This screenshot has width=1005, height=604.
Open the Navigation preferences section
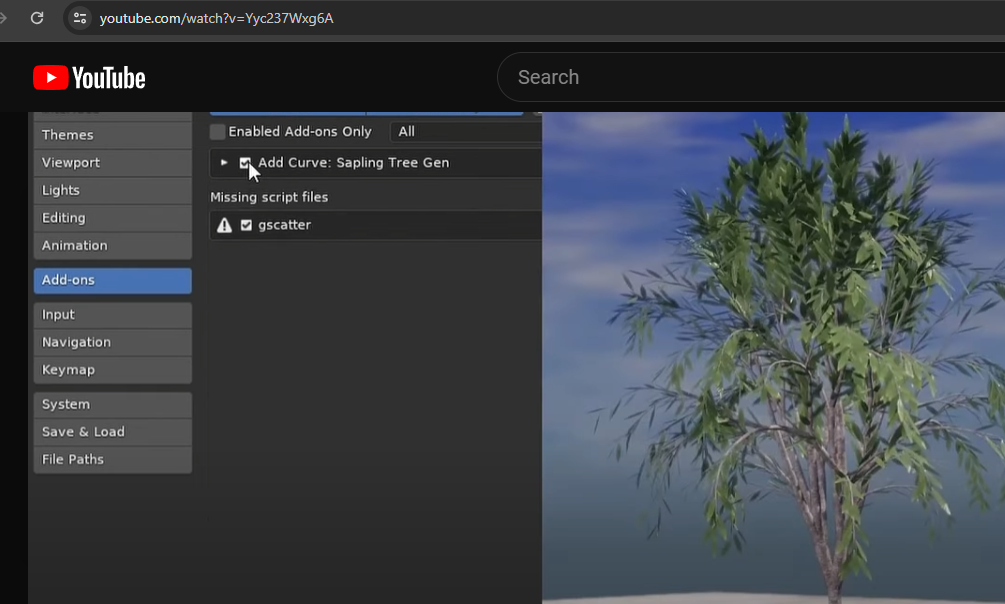pos(113,342)
